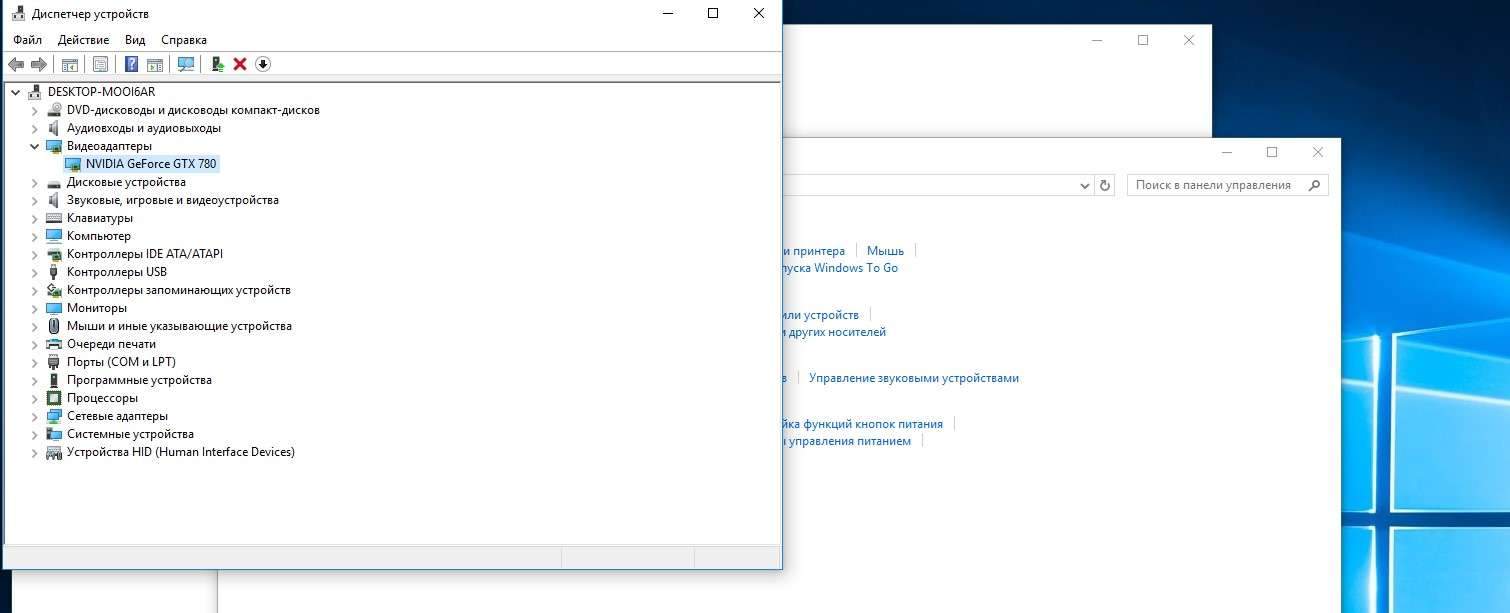1510x613 pixels.
Task: Click refresh icon in Control Panel address bar
Action: tap(1105, 185)
